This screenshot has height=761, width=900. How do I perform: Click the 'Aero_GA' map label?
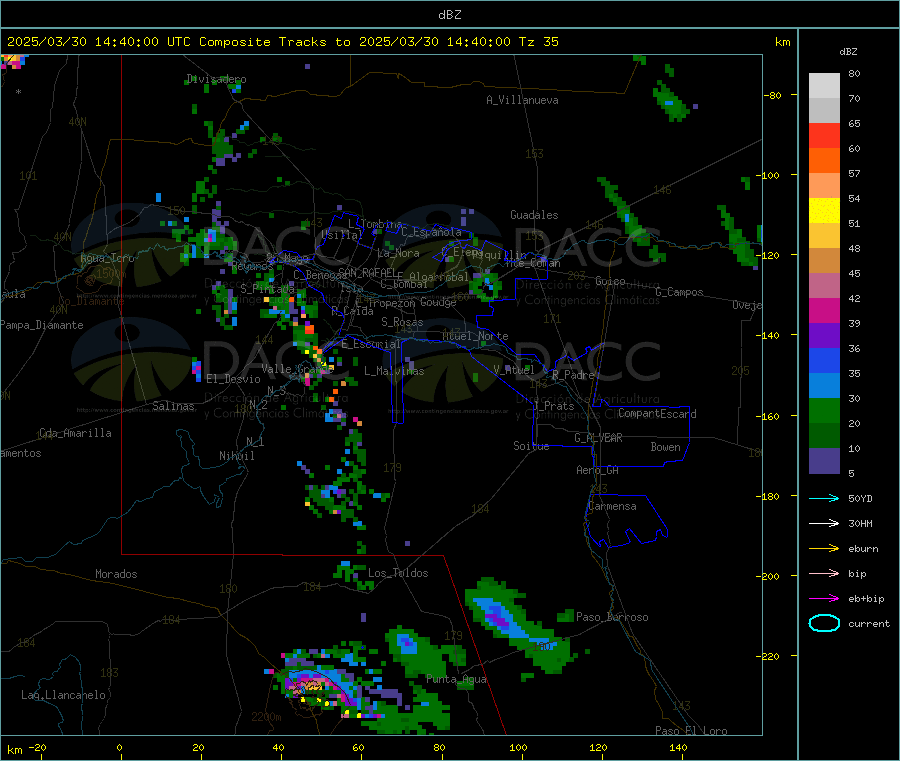(x=598, y=470)
